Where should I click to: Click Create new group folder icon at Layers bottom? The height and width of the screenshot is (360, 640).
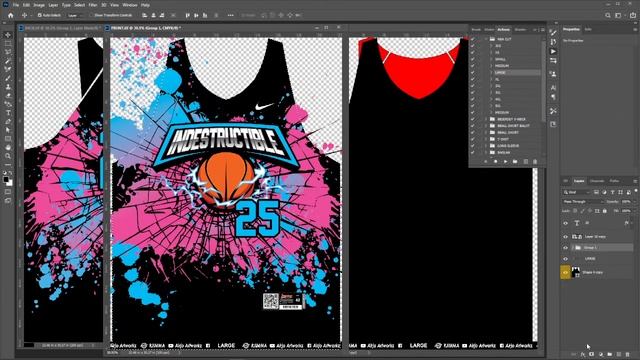pos(610,354)
